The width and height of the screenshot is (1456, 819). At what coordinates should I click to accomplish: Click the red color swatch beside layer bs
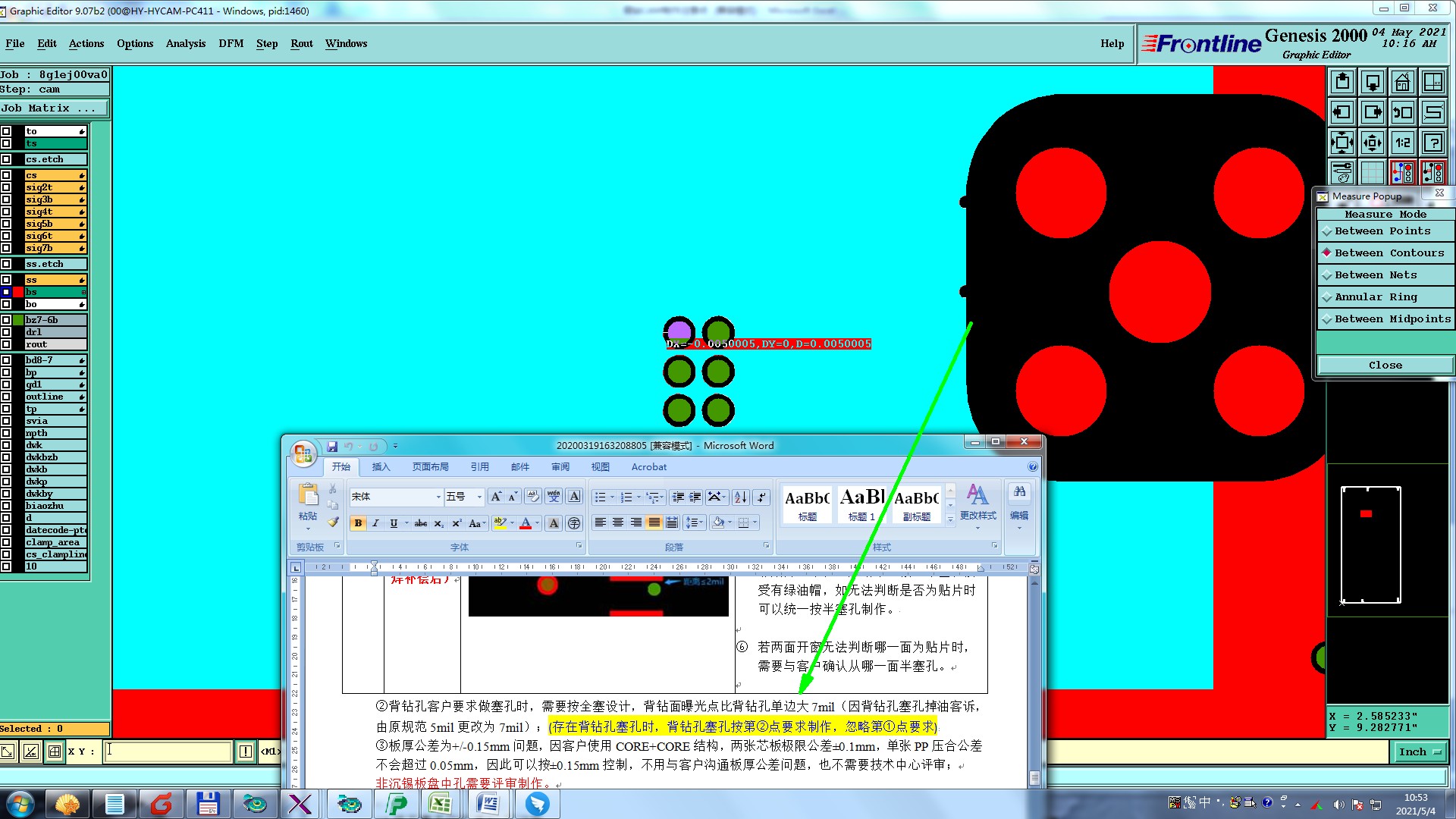click(18, 292)
